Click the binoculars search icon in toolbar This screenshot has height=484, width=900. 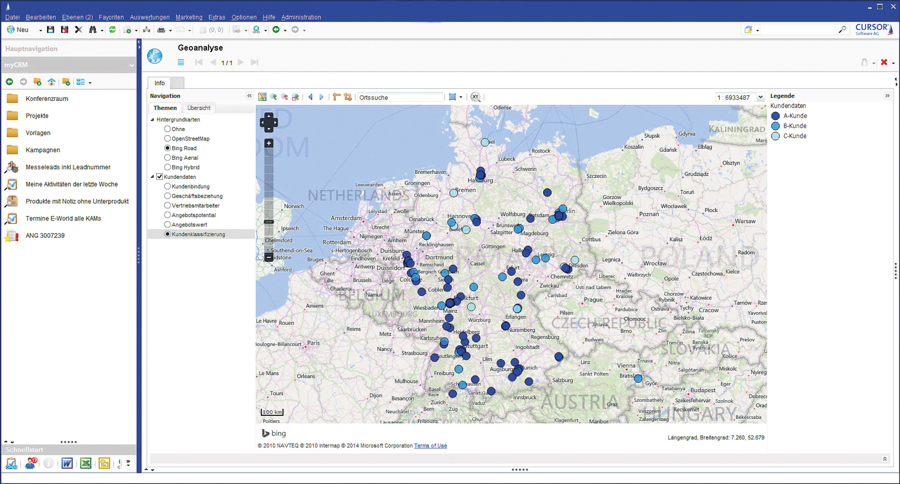93,30
